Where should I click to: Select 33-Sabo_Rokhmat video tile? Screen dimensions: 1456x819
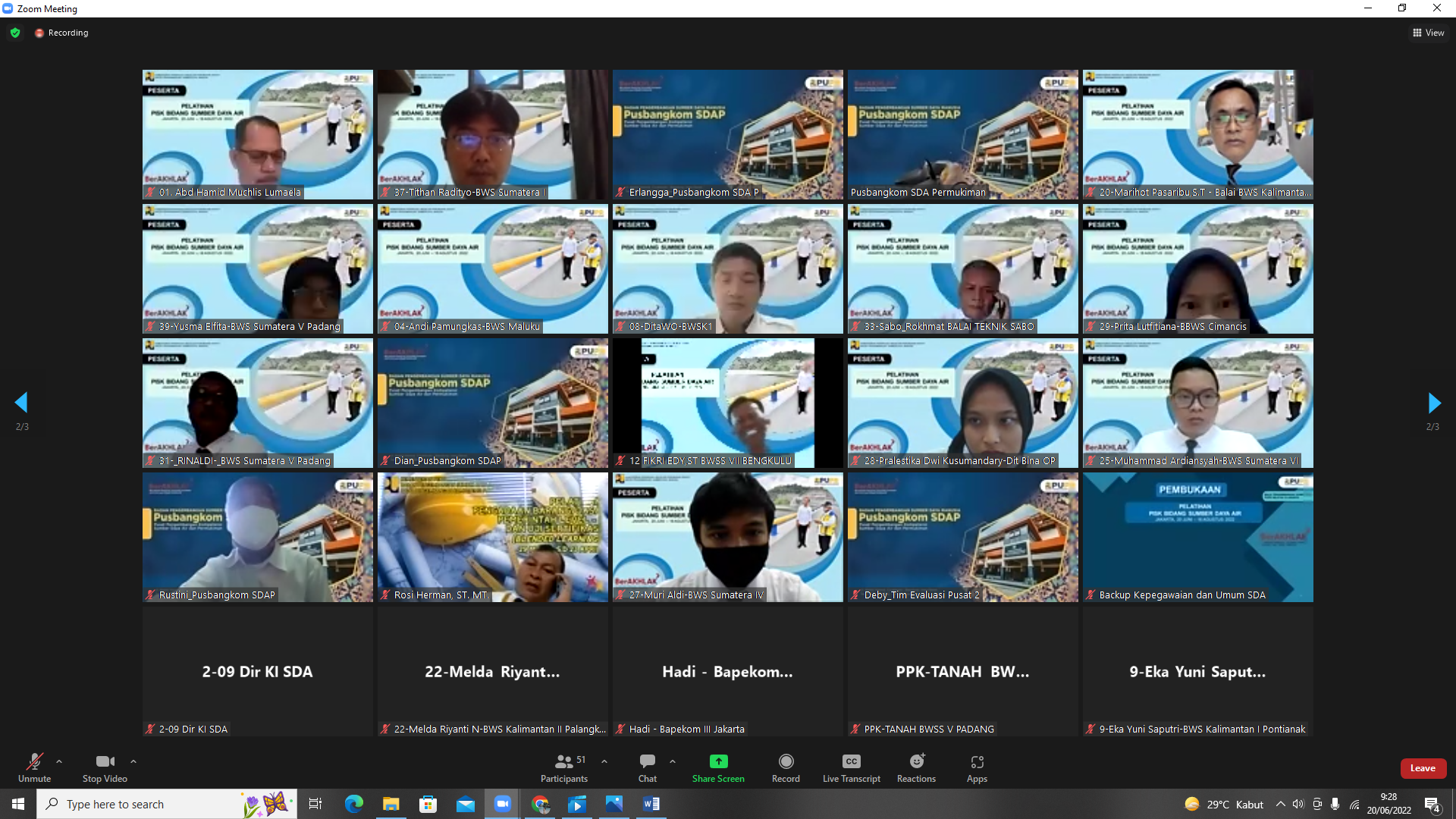tap(963, 268)
